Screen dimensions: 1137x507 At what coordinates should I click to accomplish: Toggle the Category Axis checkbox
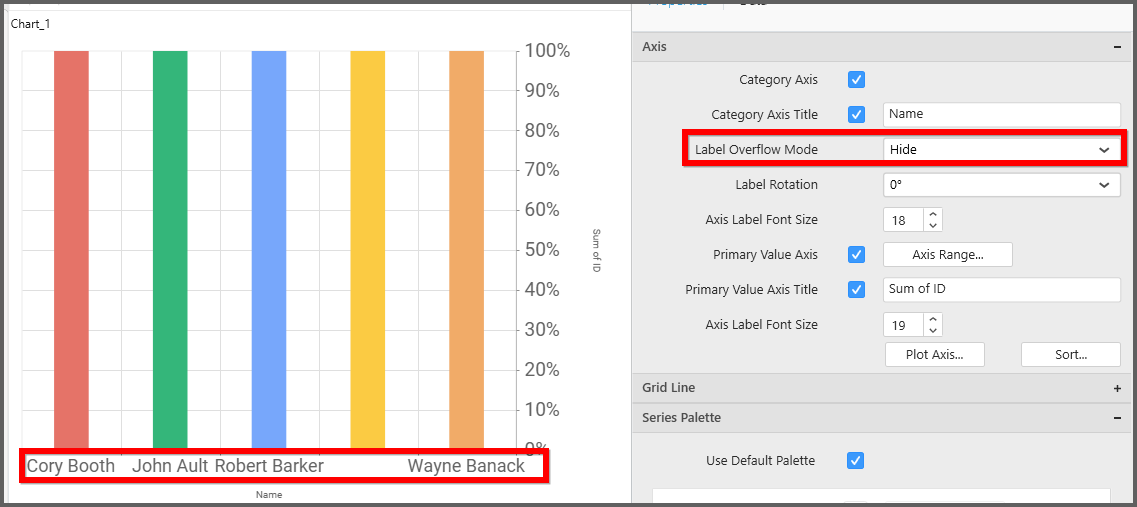point(856,80)
